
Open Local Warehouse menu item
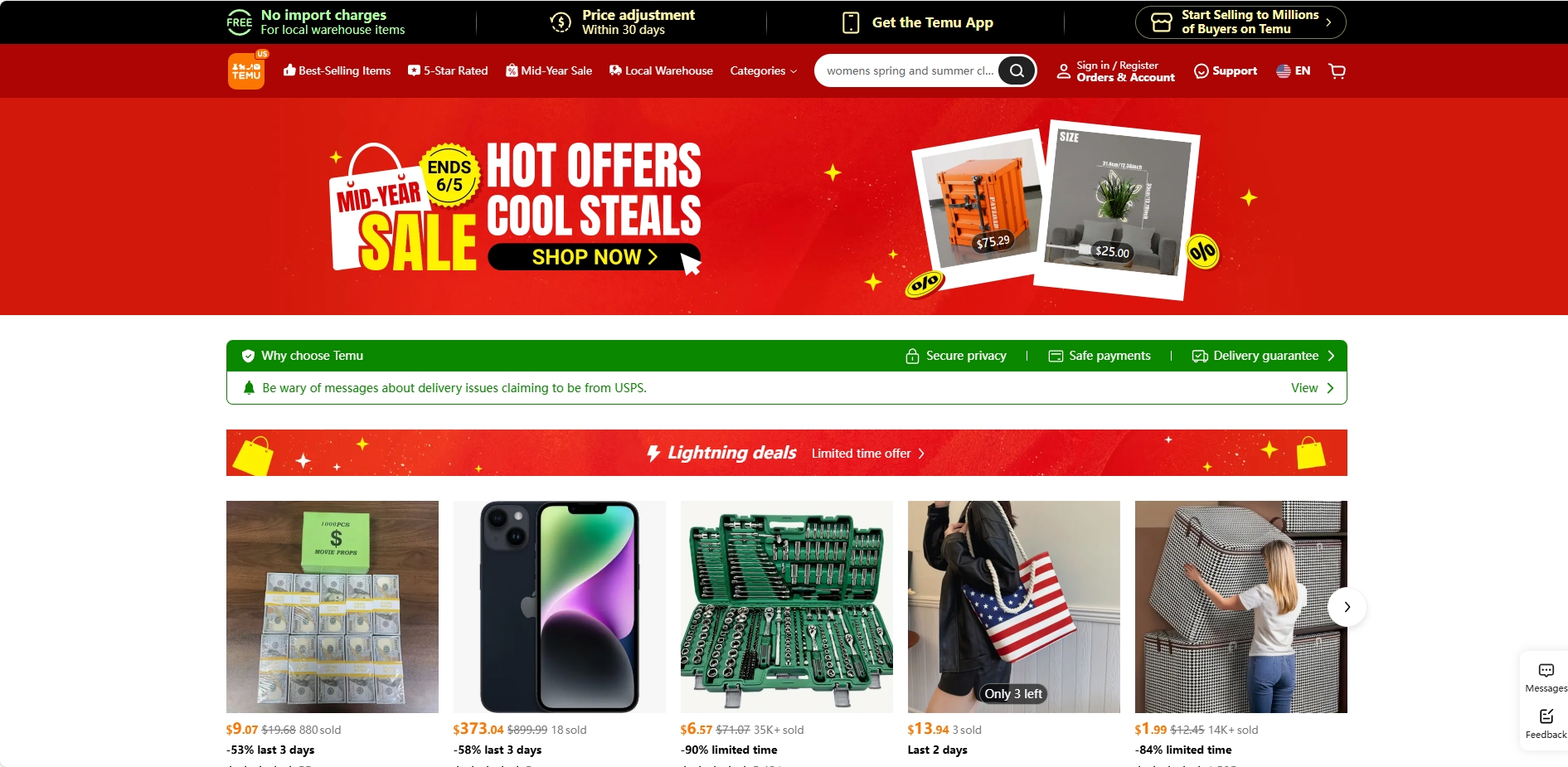coord(661,71)
